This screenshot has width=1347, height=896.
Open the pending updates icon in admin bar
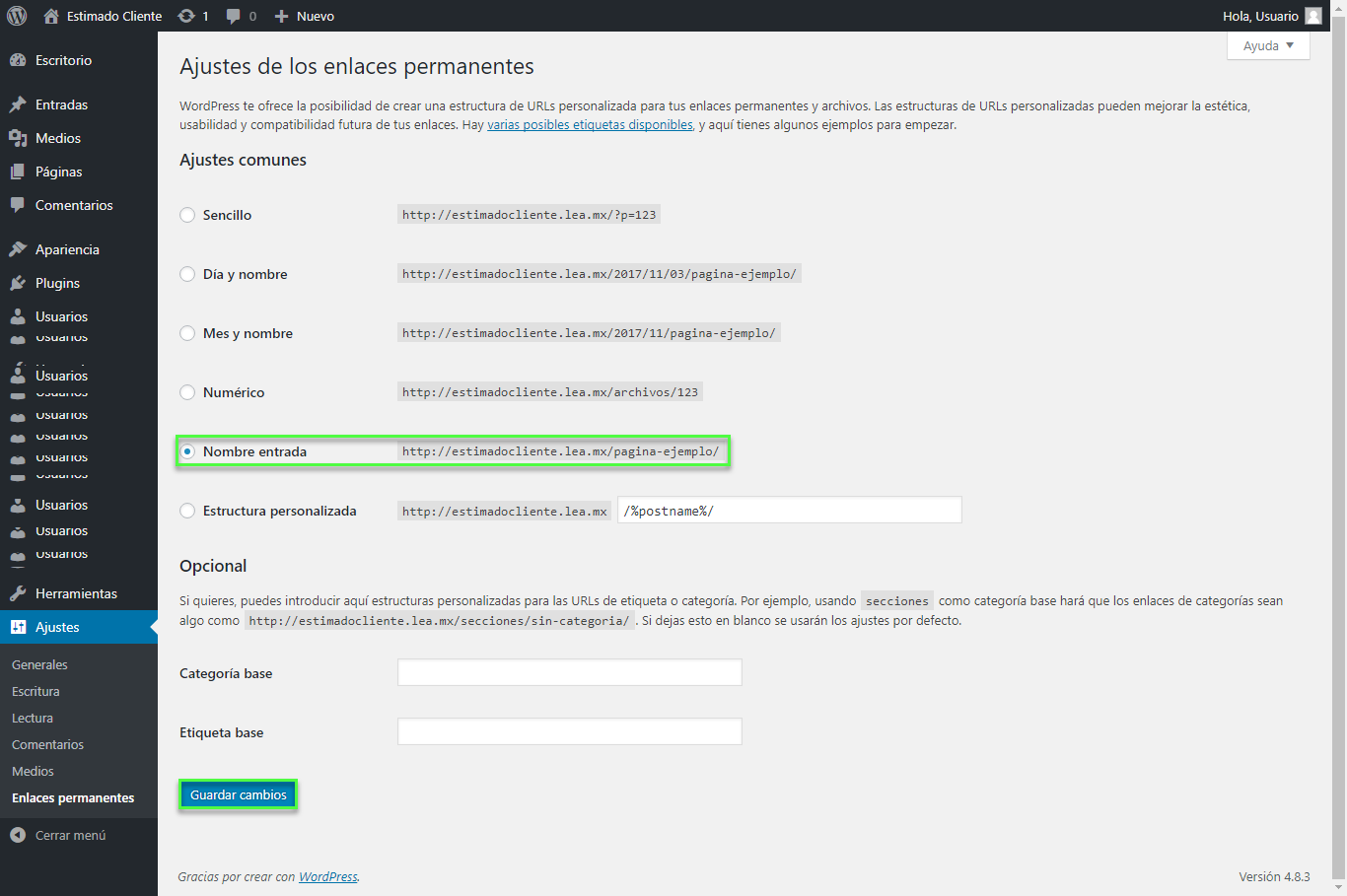pyautogui.click(x=186, y=16)
